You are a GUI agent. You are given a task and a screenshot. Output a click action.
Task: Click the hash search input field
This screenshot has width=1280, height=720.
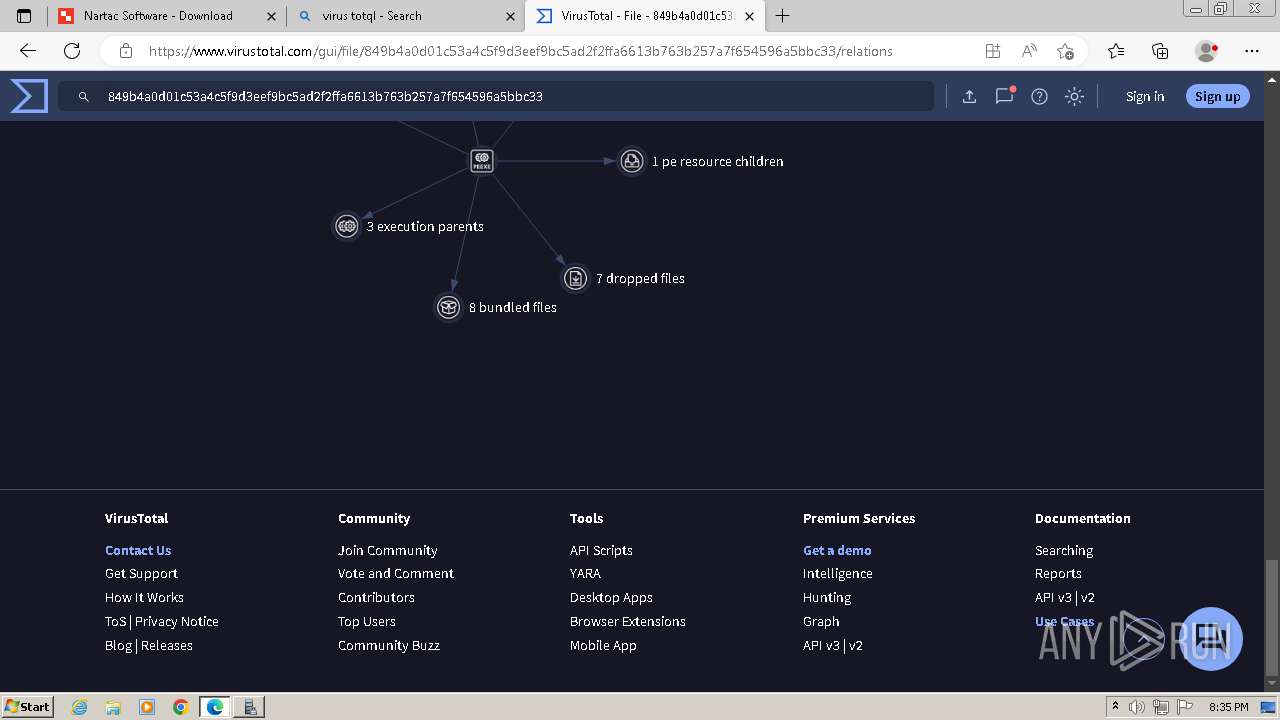tap(496, 96)
